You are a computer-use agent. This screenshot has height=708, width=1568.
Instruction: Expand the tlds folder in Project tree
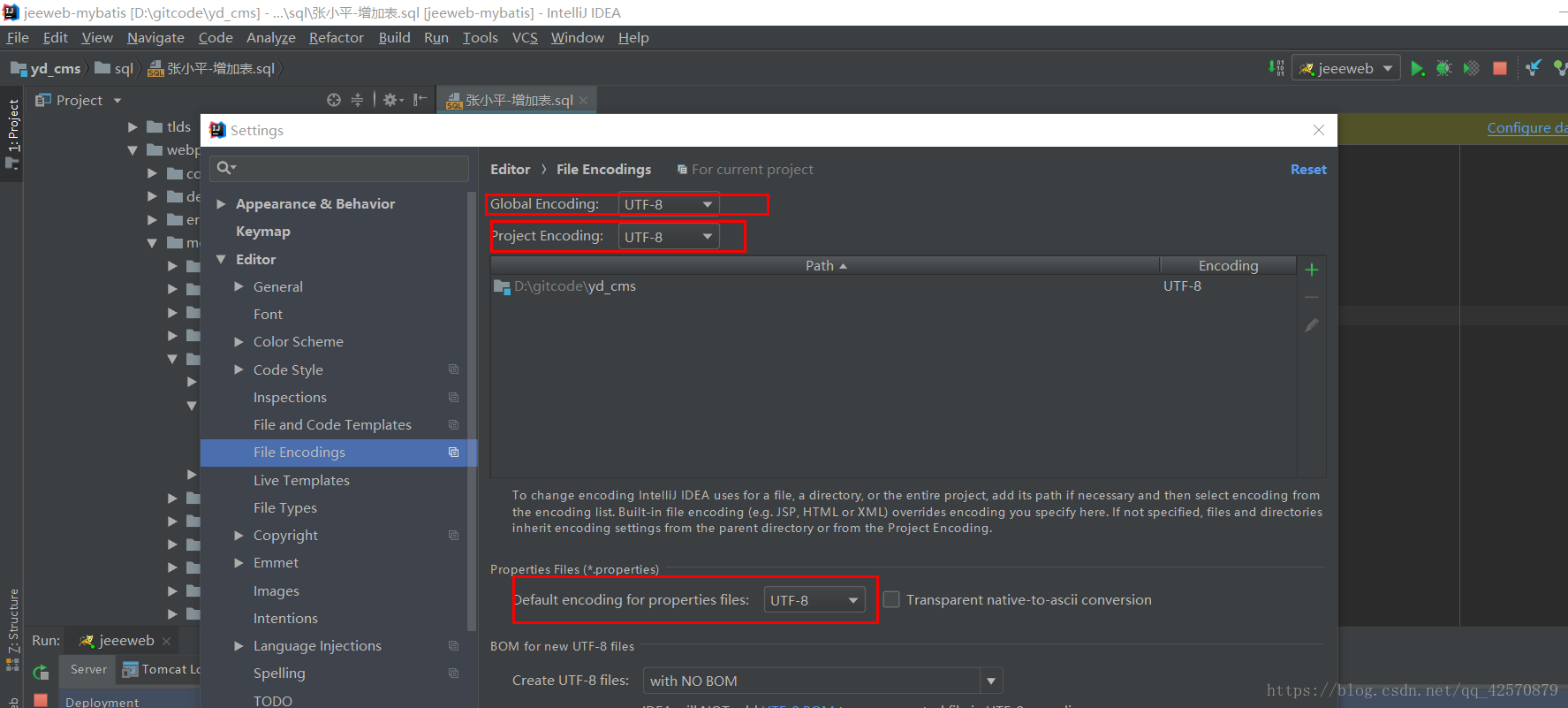pyautogui.click(x=133, y=126)
